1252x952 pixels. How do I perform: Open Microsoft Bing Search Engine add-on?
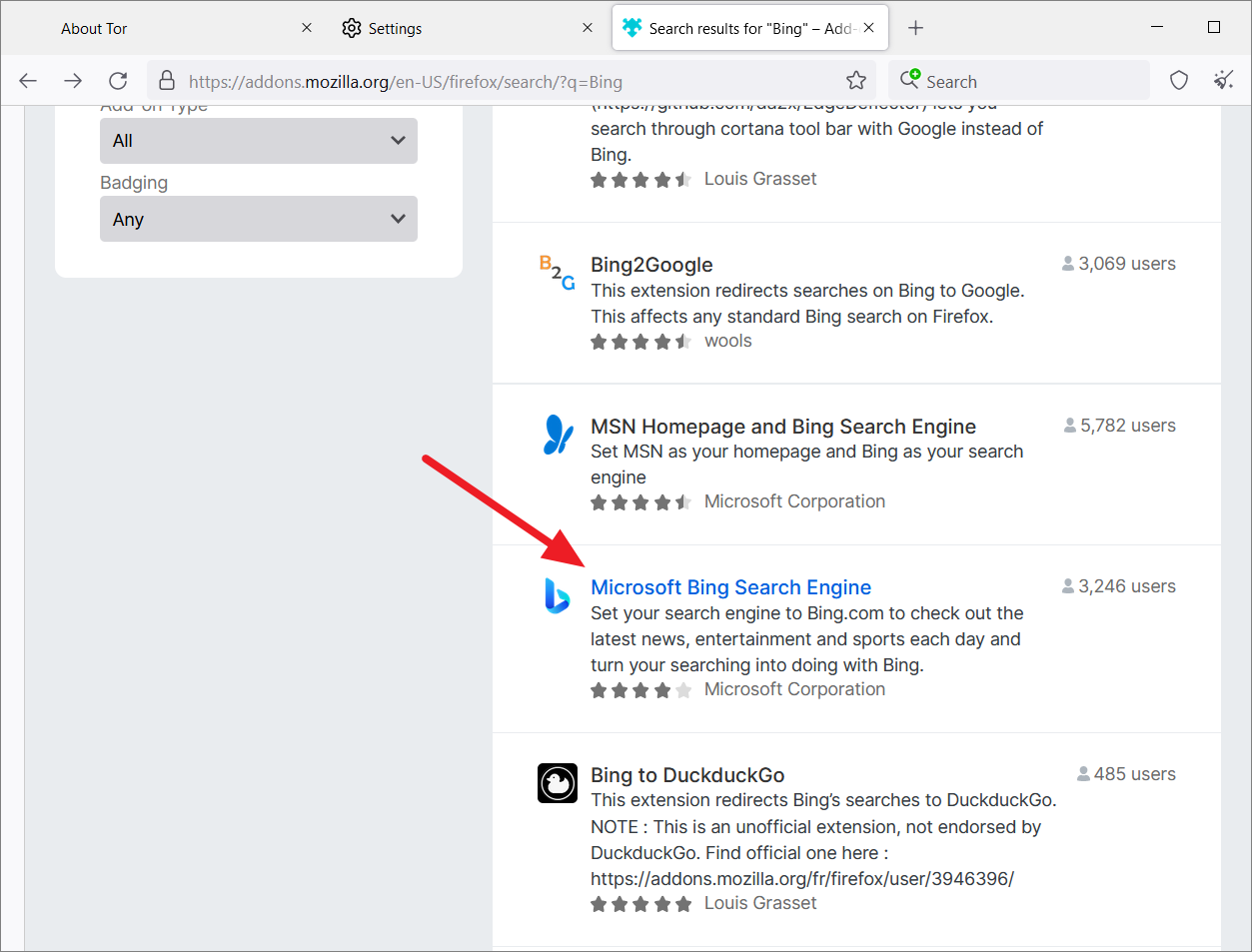[x=730, y=587]
